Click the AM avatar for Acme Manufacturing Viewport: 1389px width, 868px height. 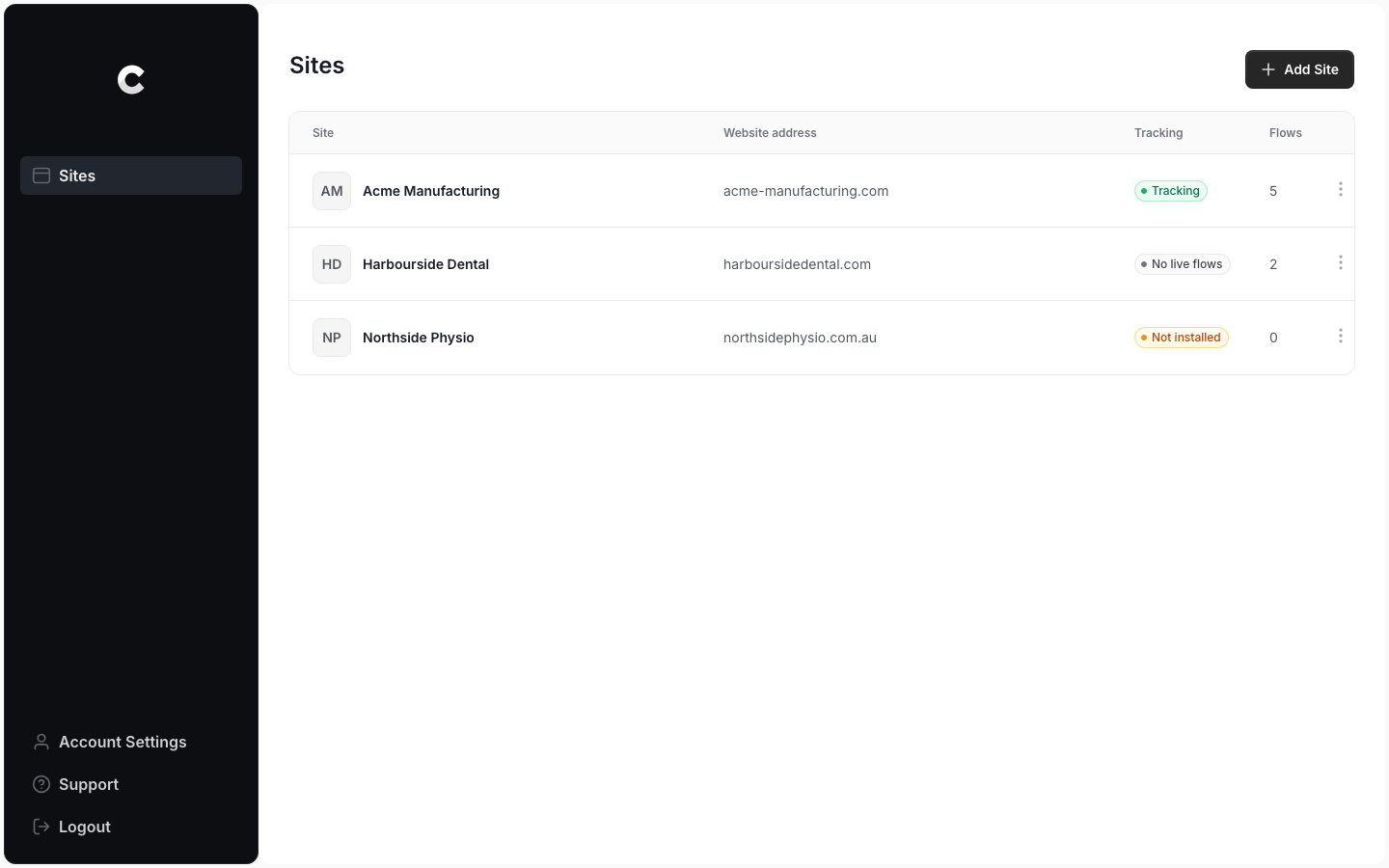[x=332, y=191]
